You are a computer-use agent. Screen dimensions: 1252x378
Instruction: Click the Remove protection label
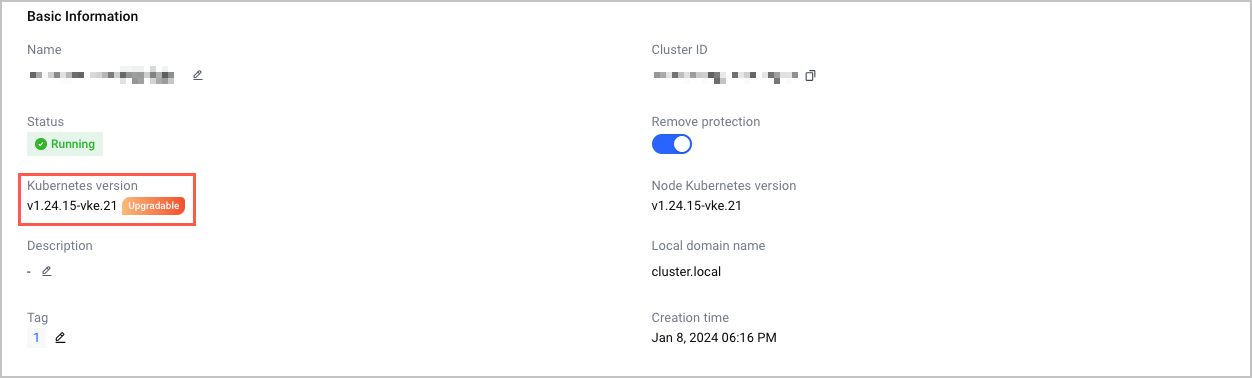[x=706, y=122]
